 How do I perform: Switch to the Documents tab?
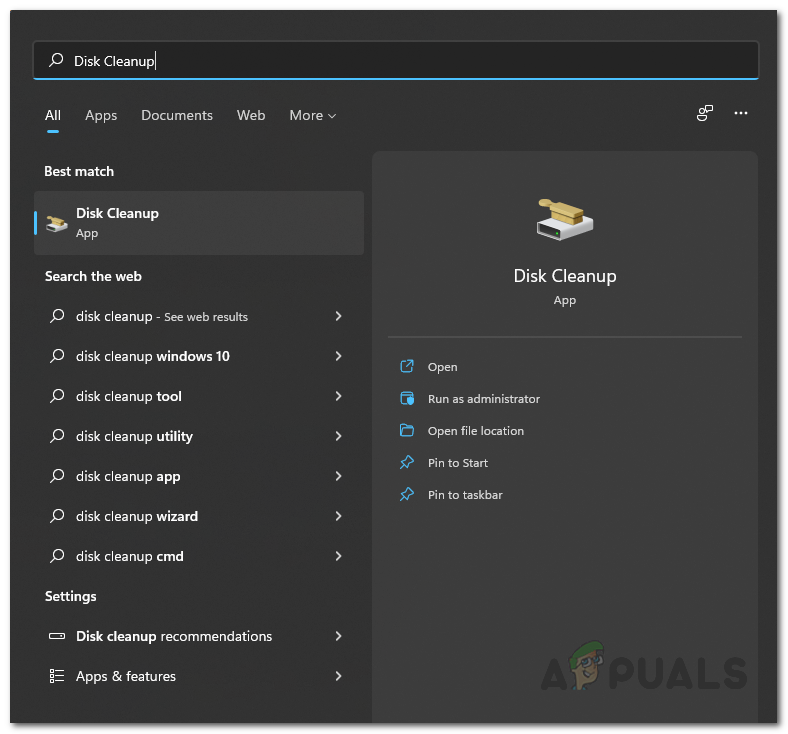click(177, 115)
